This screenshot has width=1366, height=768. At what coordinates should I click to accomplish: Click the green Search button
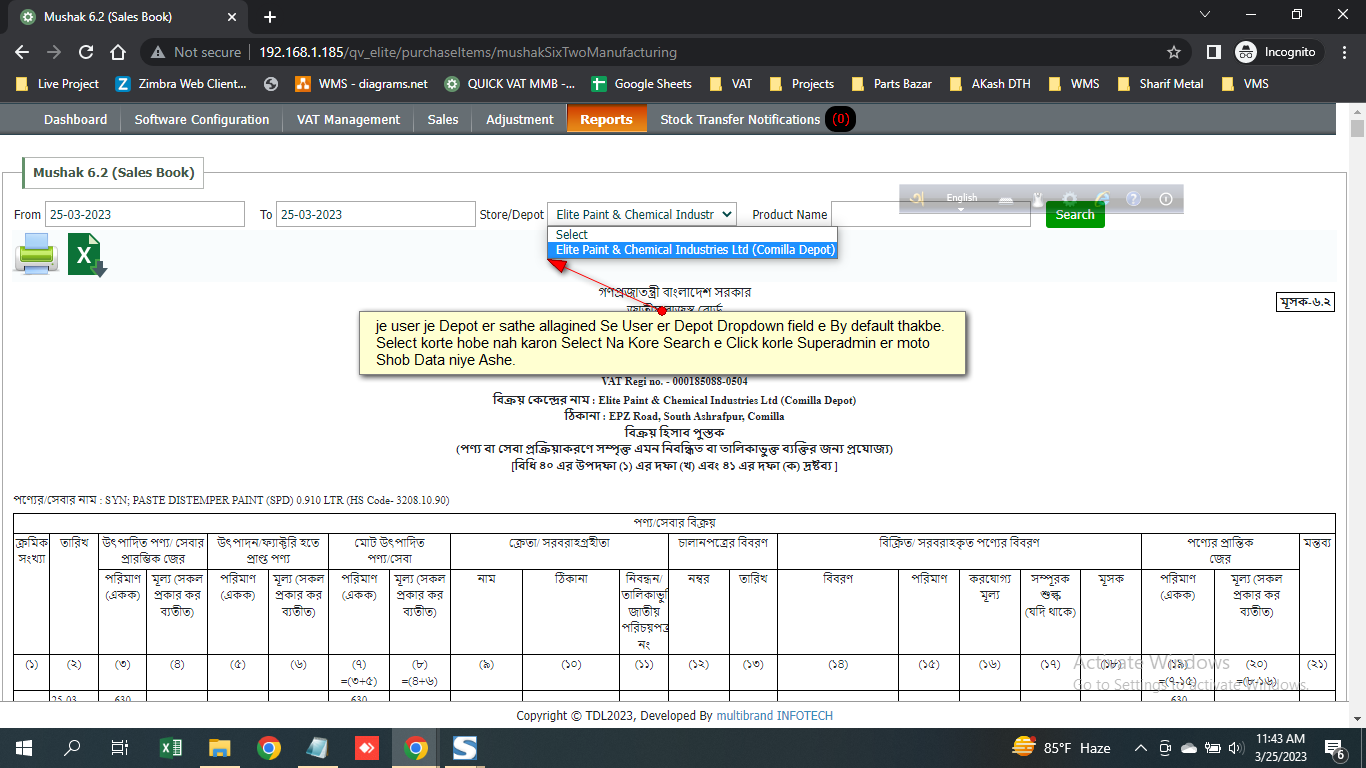tap(1075, 214)
